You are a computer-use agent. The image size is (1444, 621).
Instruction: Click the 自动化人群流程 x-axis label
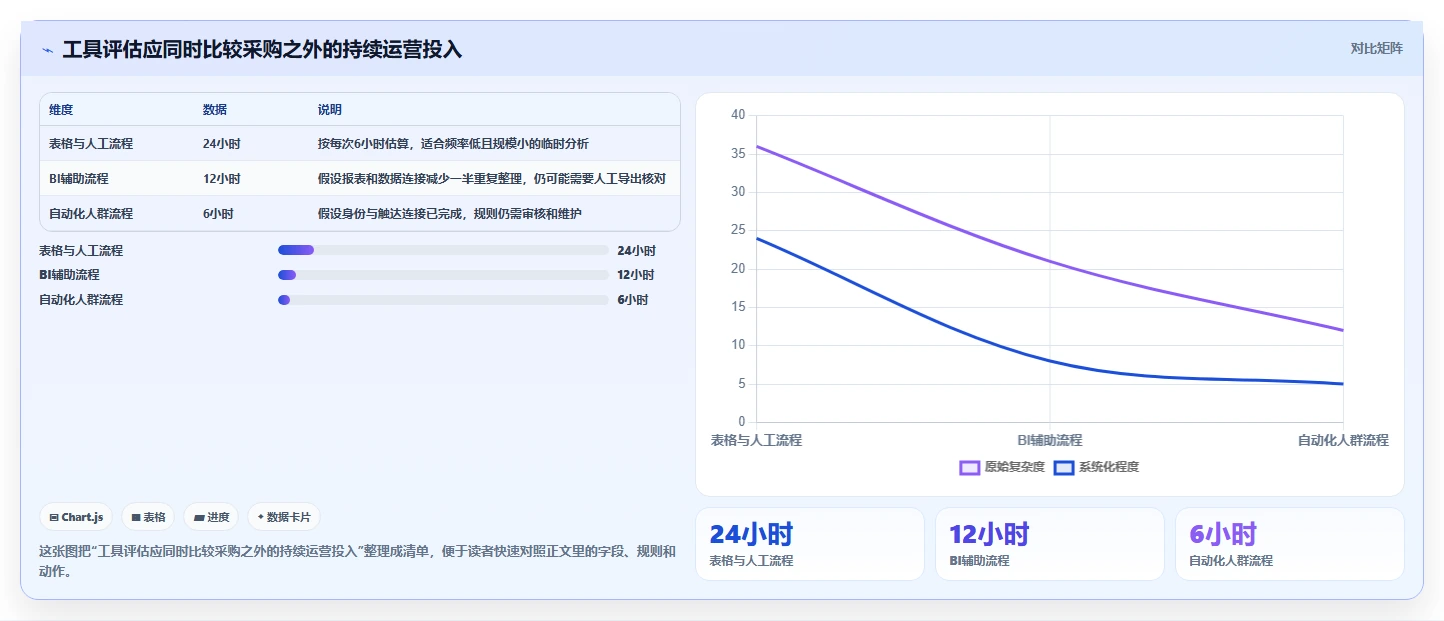pyautogui.click(x=1343, y=440)
